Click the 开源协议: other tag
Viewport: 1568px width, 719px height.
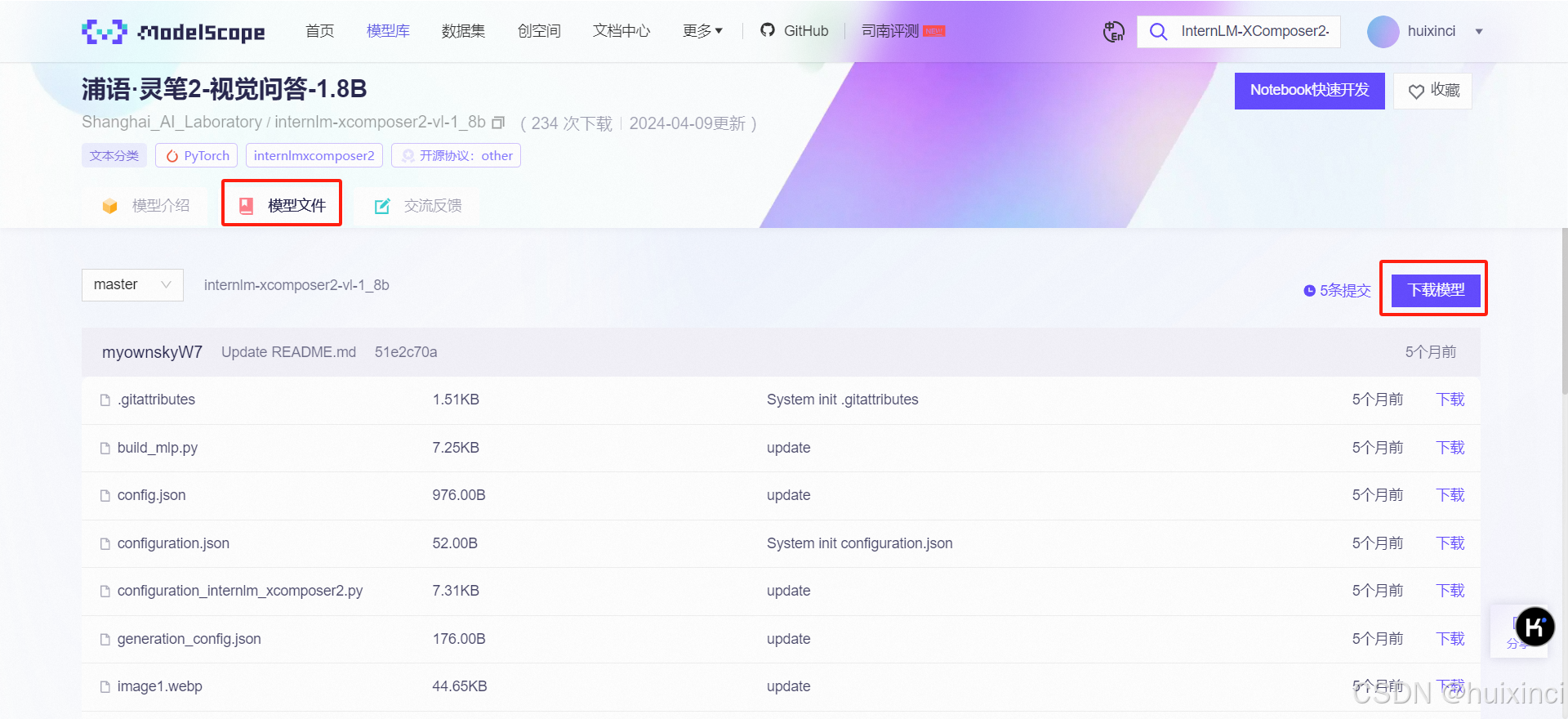tap(457, 155)
